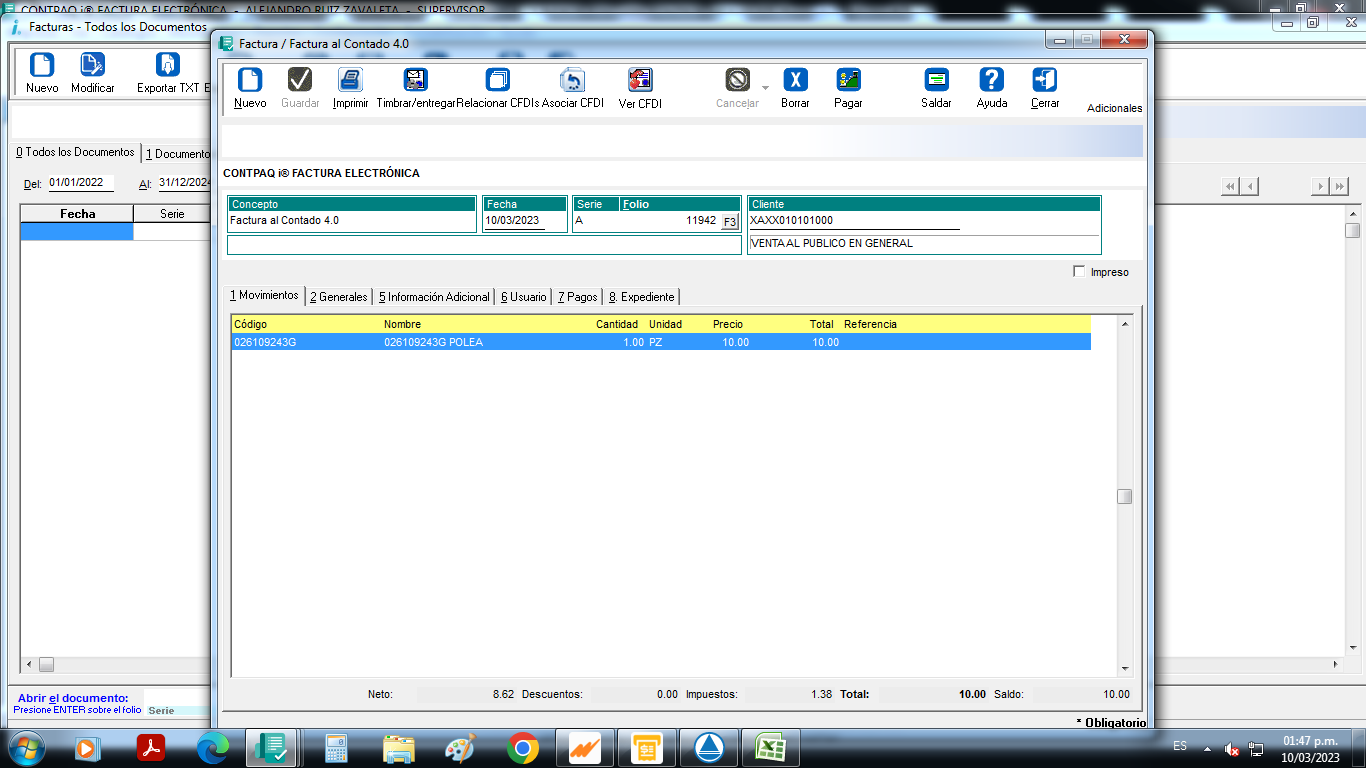Toggle the Impreso checkbox

[x=1078, y=271]
